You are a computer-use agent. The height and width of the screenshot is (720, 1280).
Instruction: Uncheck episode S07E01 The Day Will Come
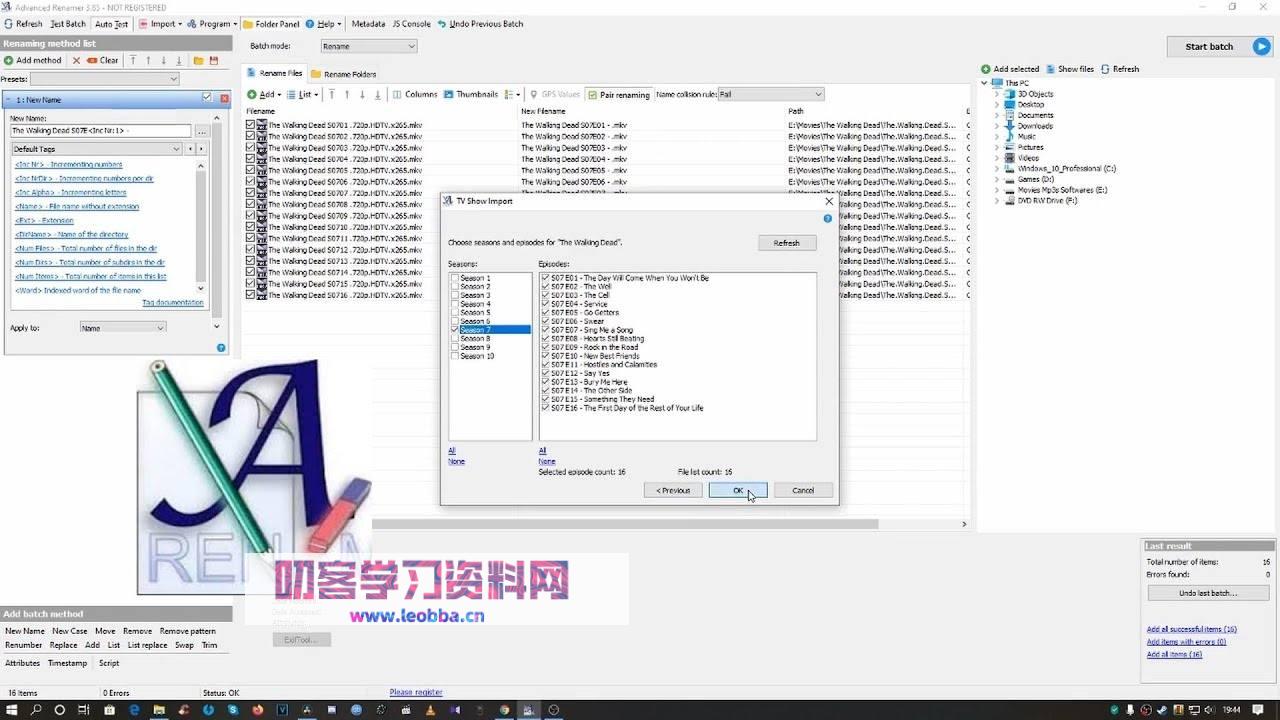coord(545,278)
